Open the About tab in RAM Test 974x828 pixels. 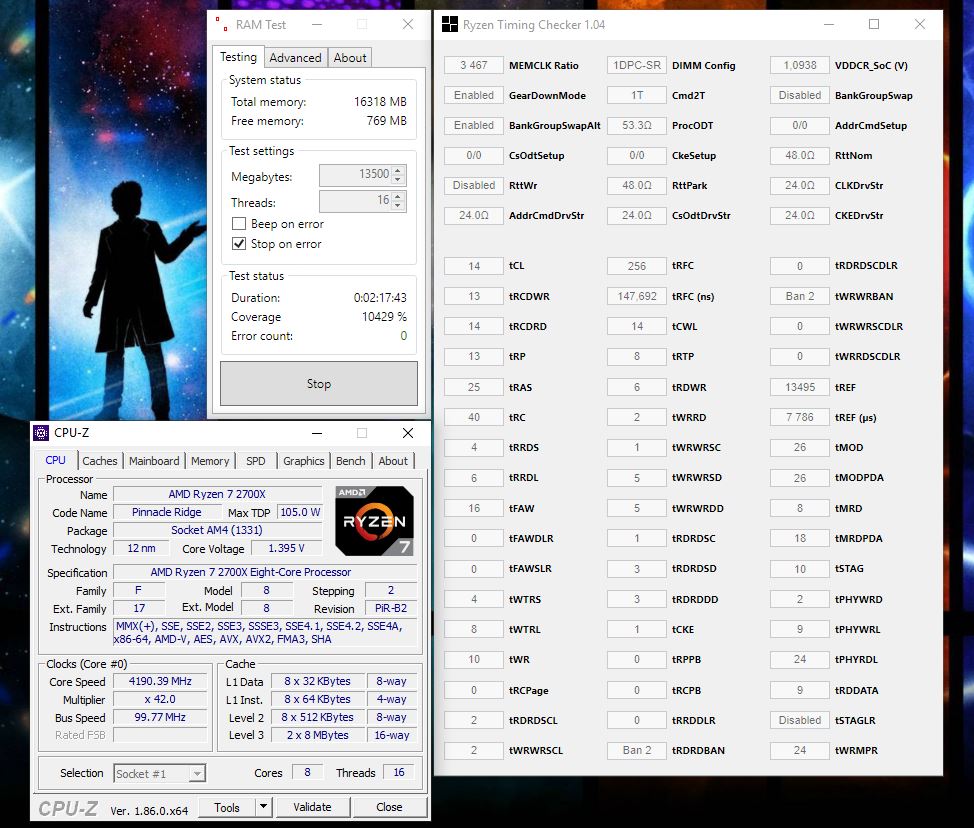click(x=350, y=58)
